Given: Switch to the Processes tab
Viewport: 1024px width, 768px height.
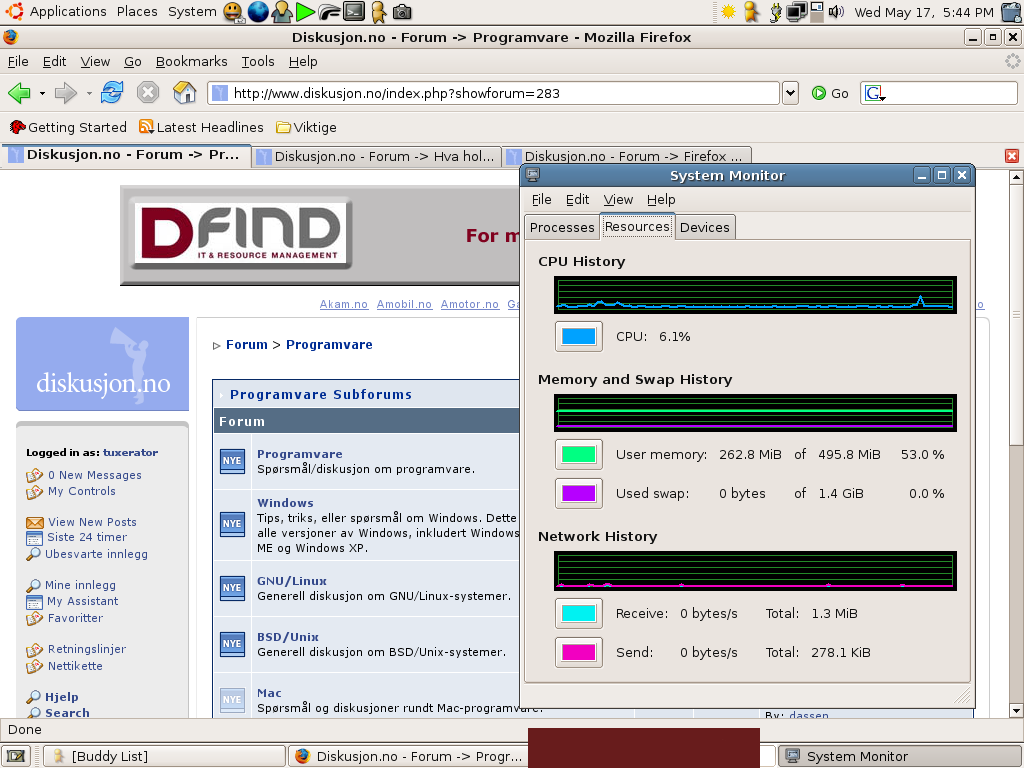Looking at the screenshot, I should point(562,227).
